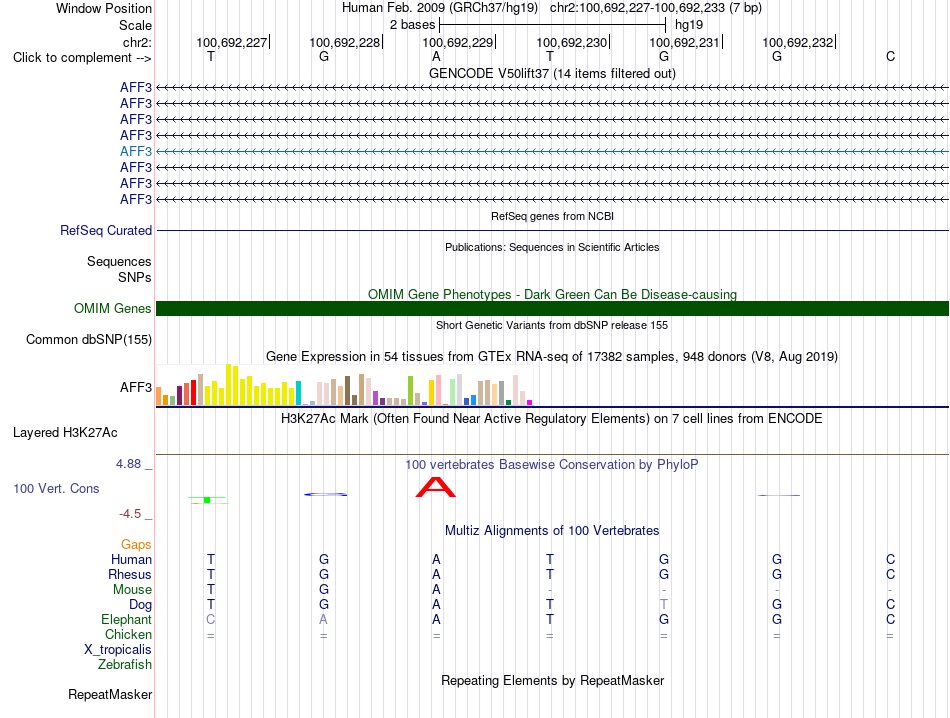The image size is (950, 718).
Task: Click the OMIM Genes track label
Action: (x=113, y=308)
